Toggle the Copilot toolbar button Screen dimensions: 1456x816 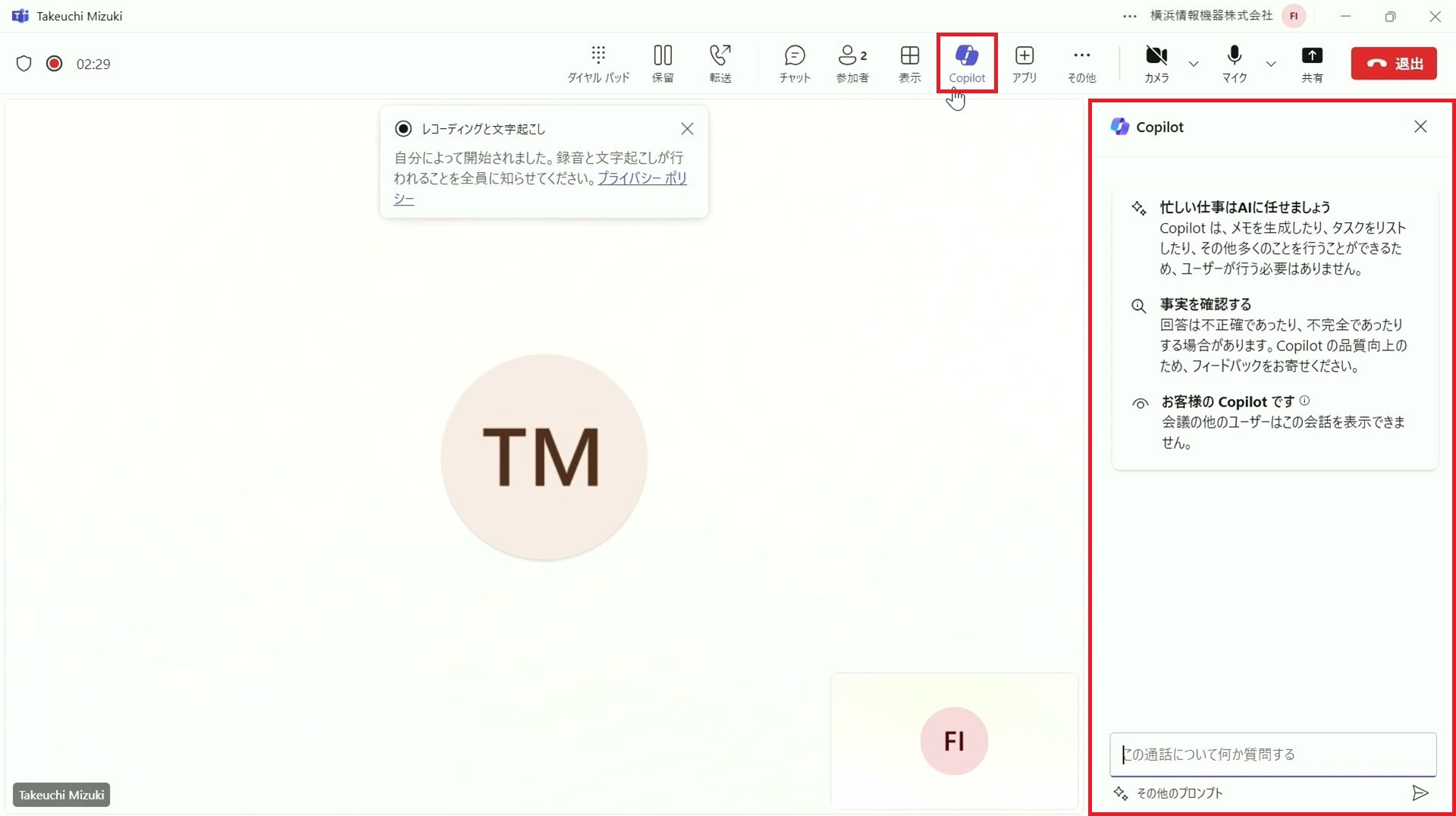coord(967,64)
